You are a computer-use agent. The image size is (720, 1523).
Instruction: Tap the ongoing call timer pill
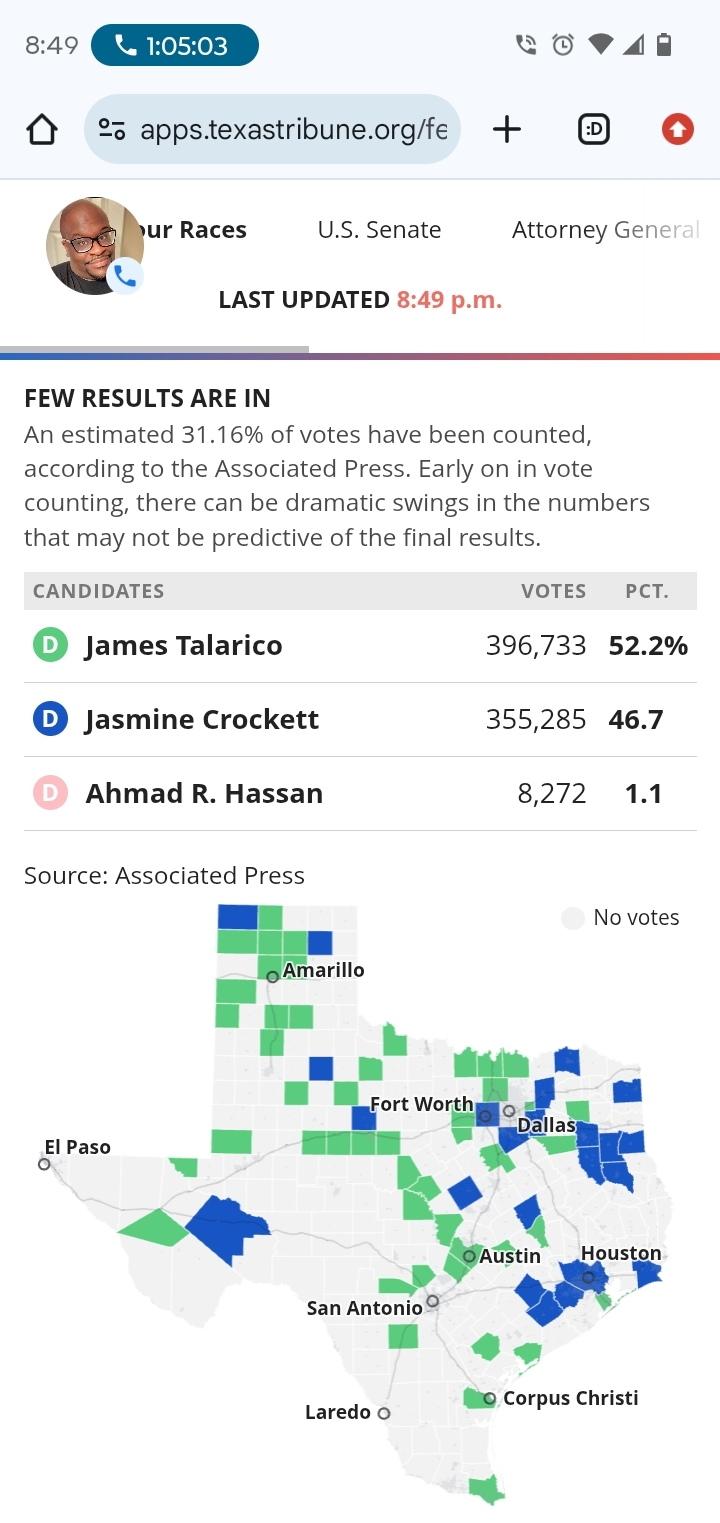(174, 46)
